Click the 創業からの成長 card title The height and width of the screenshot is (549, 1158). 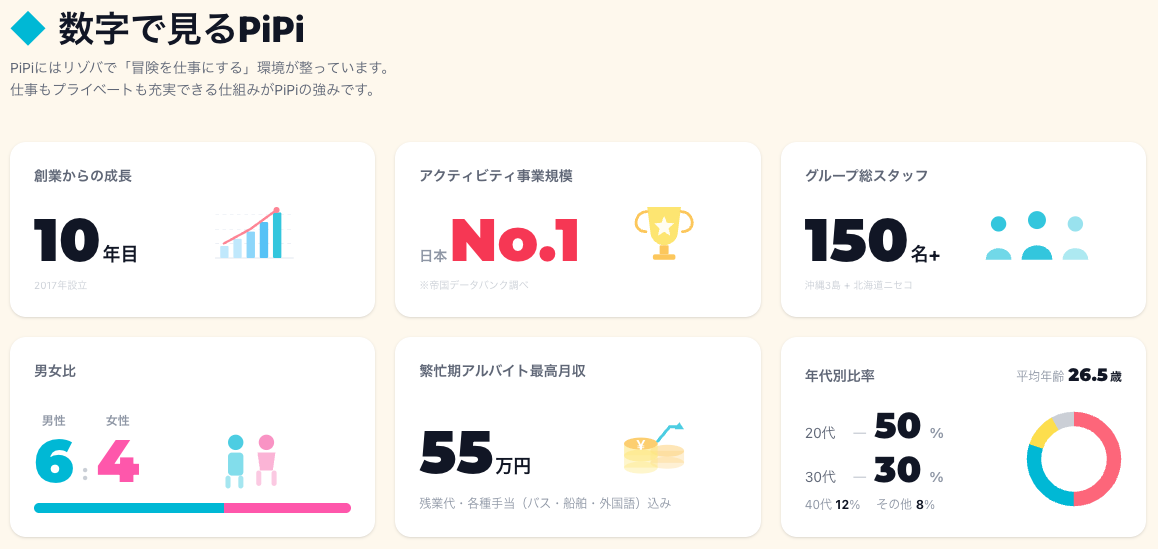[x=83, y=176]
